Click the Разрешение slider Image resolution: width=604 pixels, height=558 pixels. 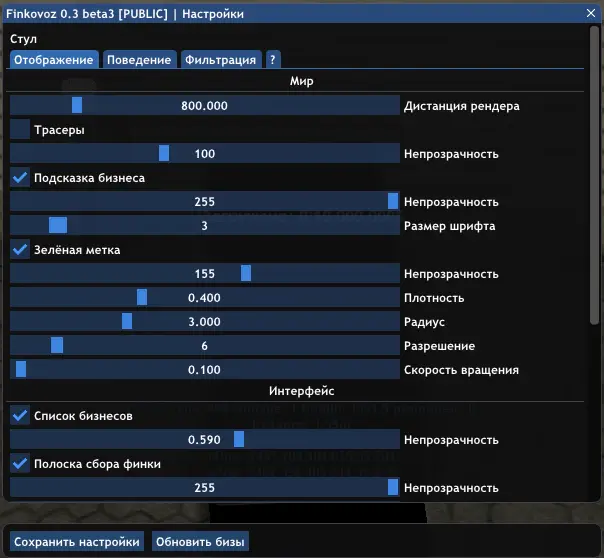204,346
